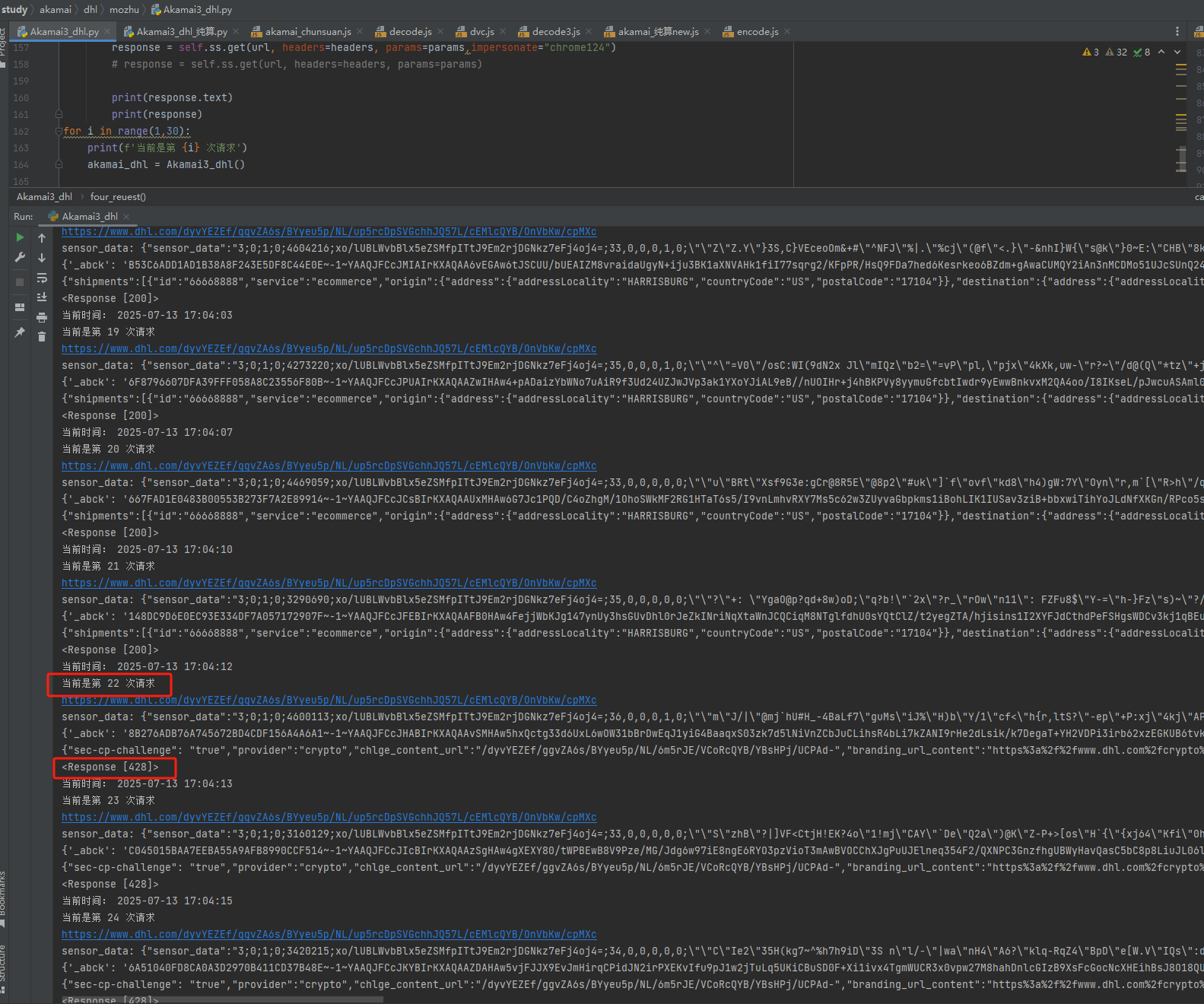Viewport: 1204px width, 1004px height.
Task: Open editor tabs three-dot menu
Action: 1177,31
